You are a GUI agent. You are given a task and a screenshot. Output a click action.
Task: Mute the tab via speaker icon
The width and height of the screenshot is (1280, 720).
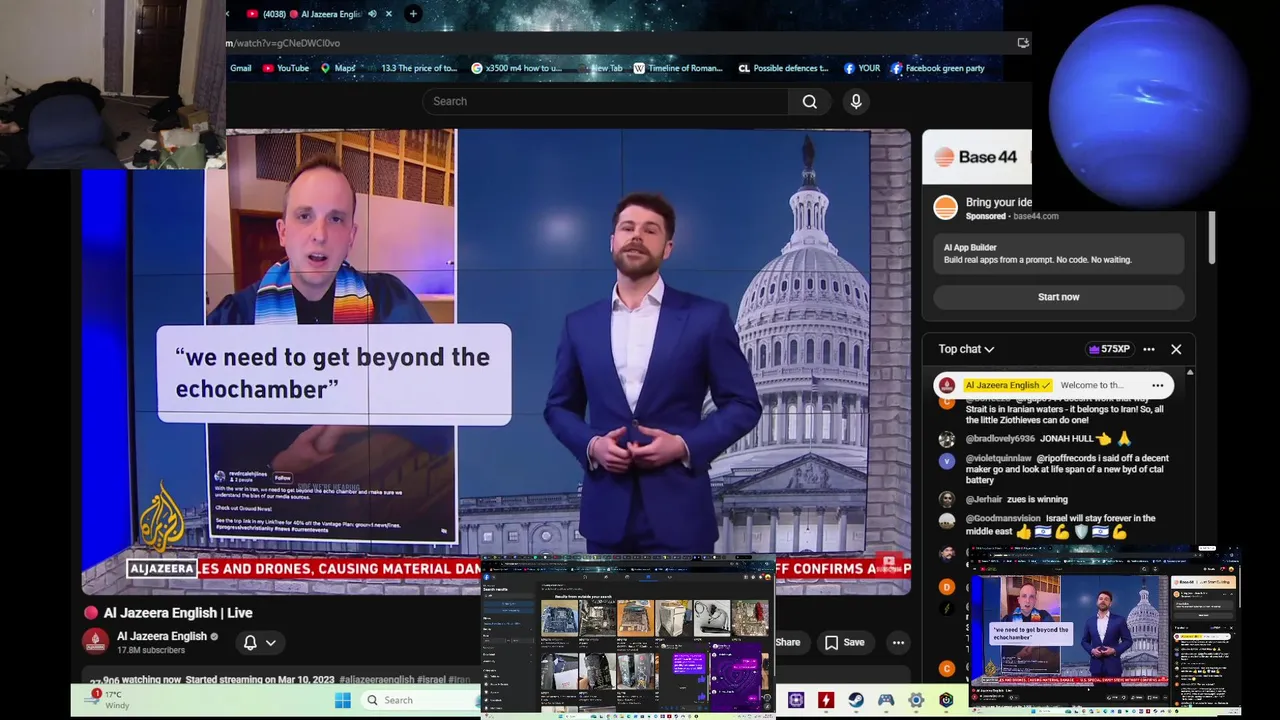coord(372,14)
